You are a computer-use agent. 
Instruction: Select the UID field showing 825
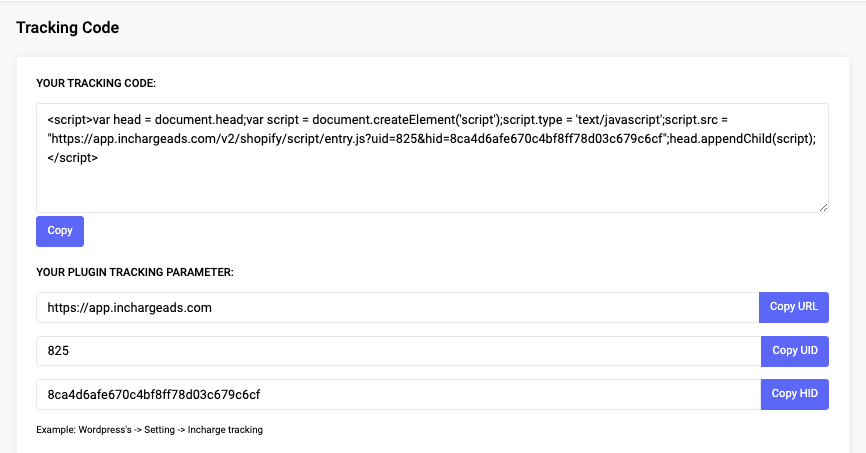pos(399,351)
